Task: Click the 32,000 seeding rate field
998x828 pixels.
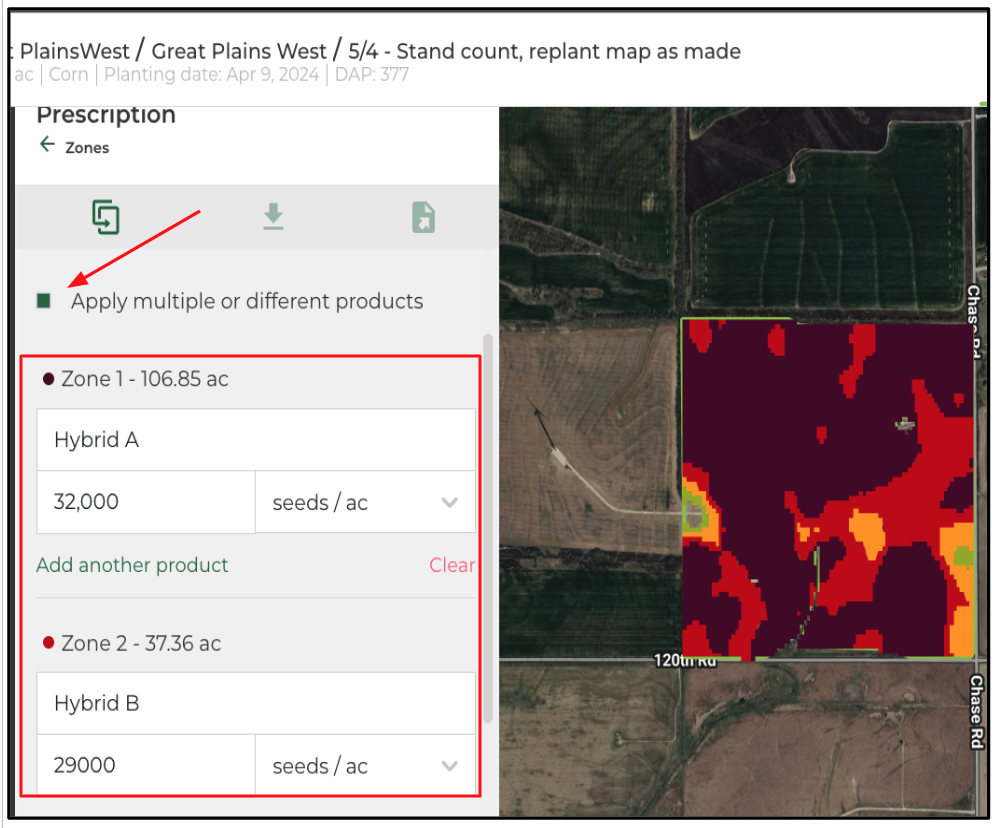Action: coord(145,502)
